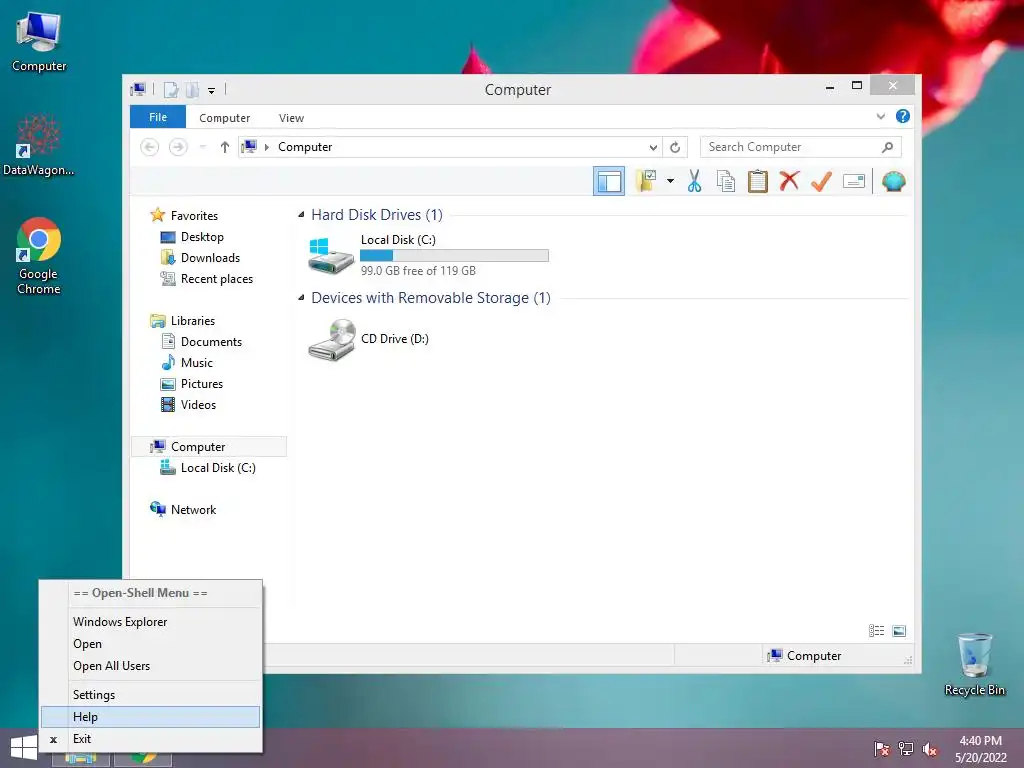The image size is (1024, 768).
Task: Switch to Large icons view button
Action: (x=899, y=631)
